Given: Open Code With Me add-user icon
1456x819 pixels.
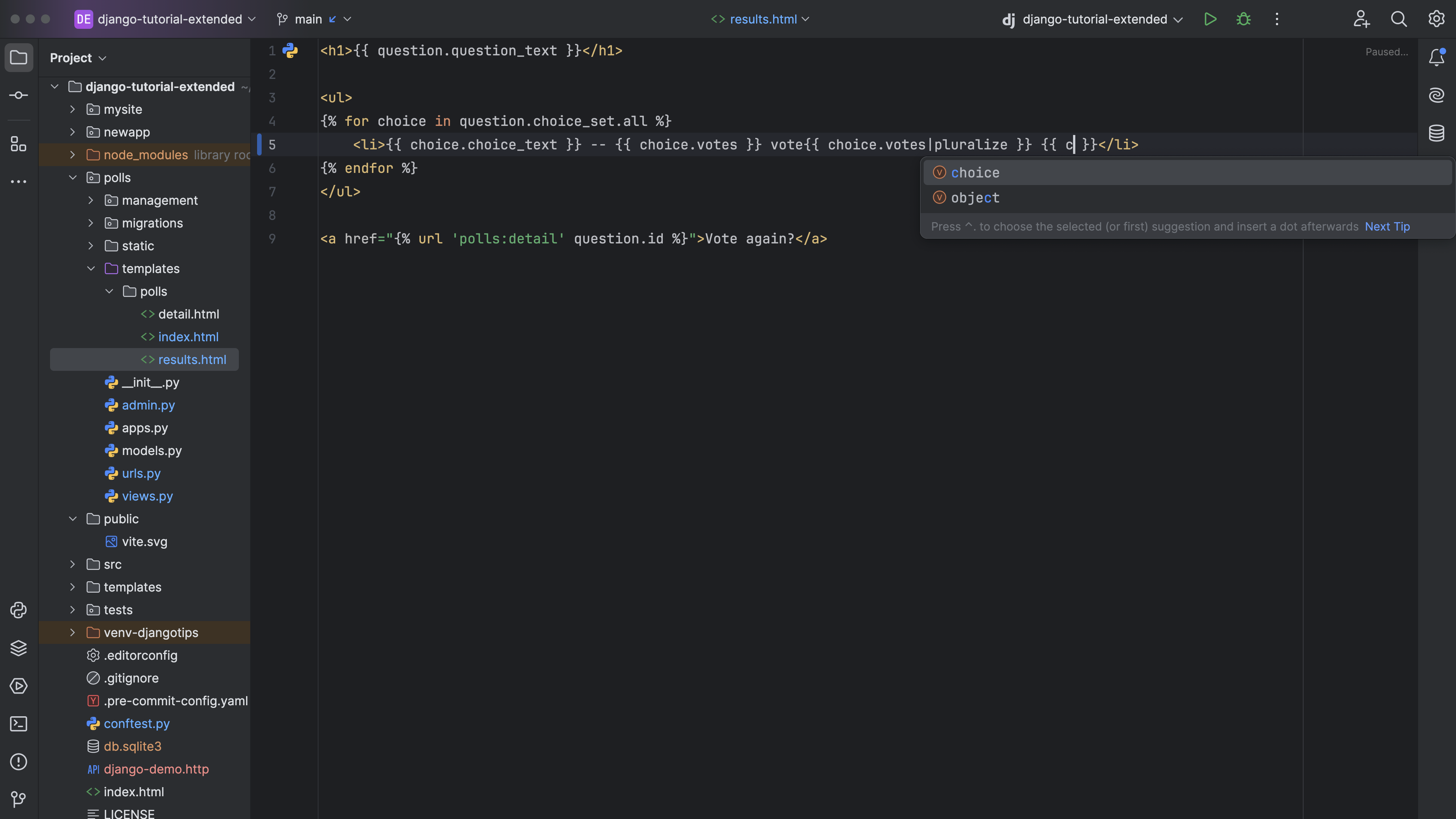Looking at the screenshot, I should point(1362,19).
